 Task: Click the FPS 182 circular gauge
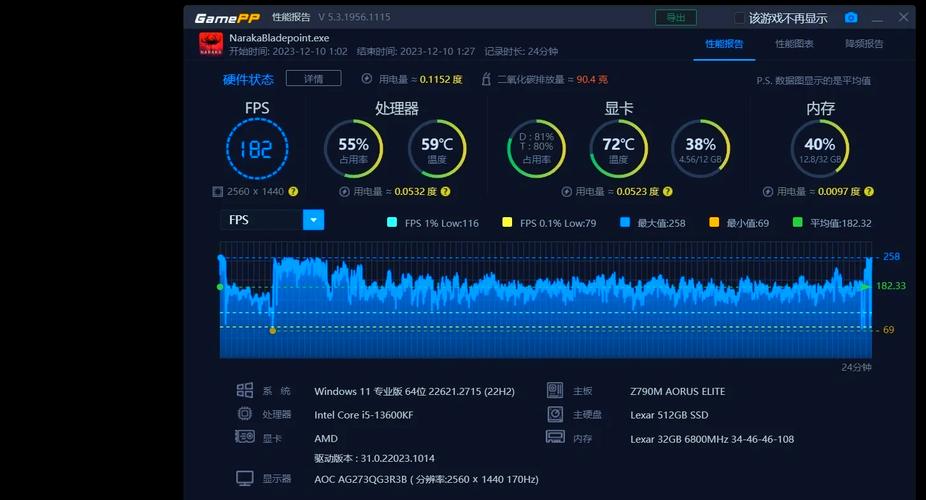257,149
